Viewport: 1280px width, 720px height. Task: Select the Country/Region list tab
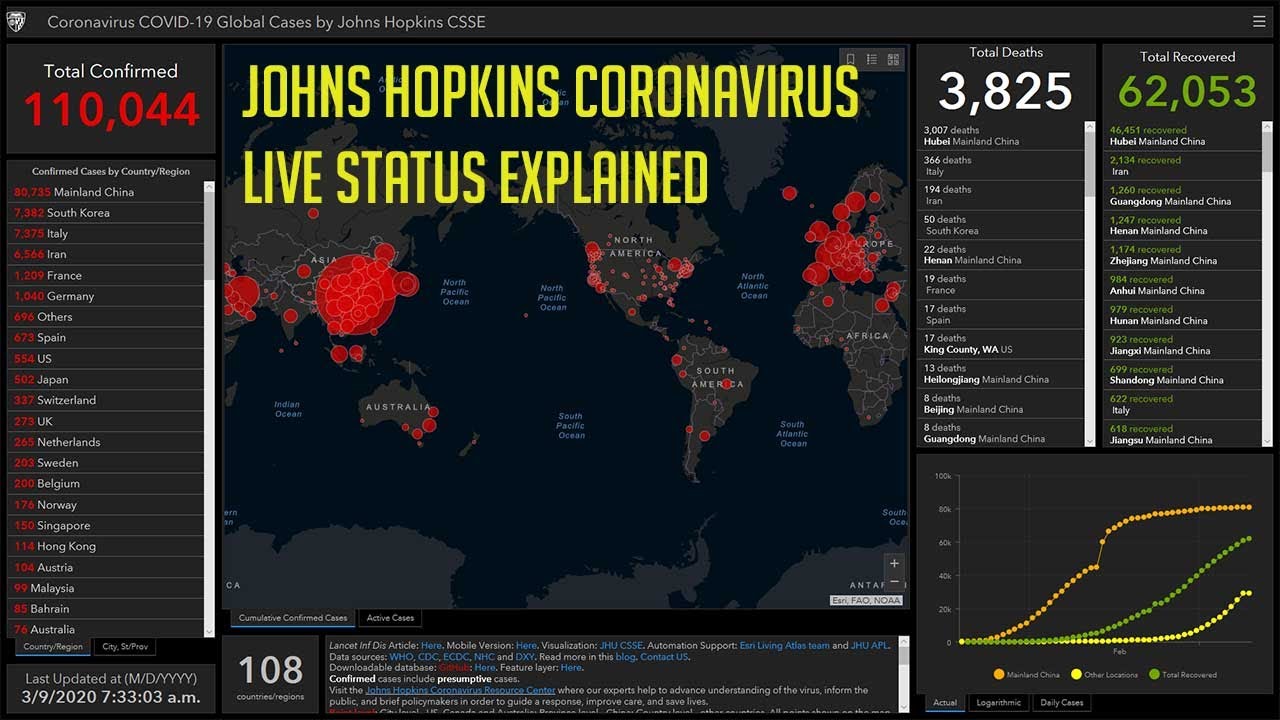click(x=53, y=647)
